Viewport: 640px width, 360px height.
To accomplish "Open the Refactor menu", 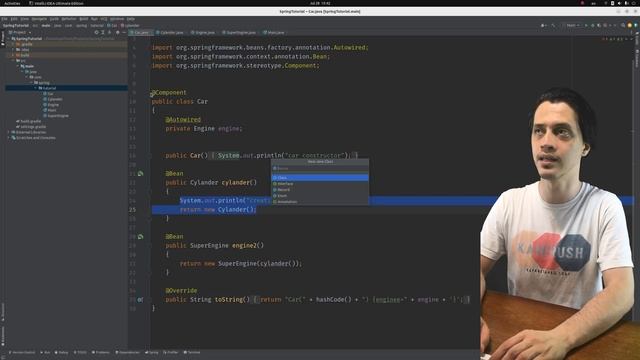I will [x=69, y=19].
